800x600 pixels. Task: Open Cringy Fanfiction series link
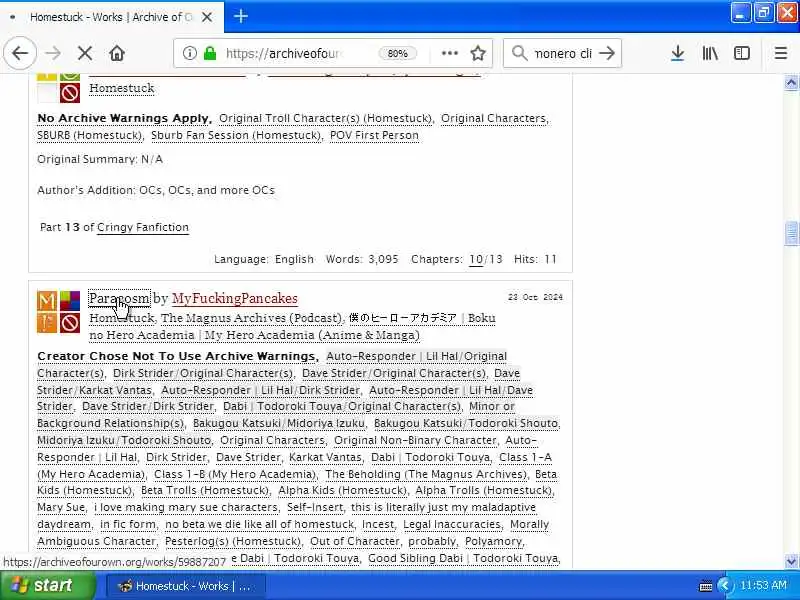tap(143, 228)
